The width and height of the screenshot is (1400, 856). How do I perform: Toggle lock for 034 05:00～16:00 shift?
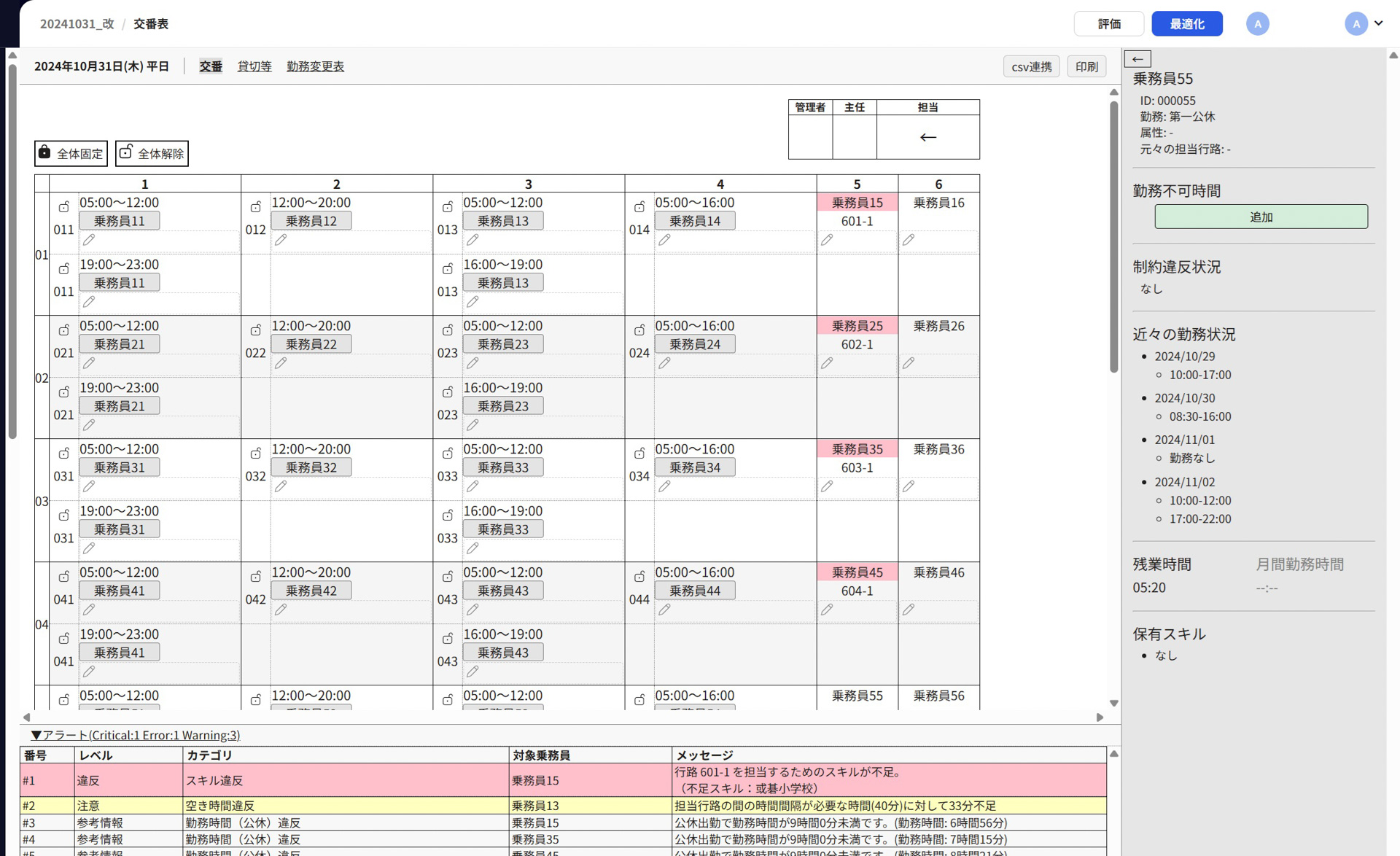pyautogui.click(x=639, y=454)
